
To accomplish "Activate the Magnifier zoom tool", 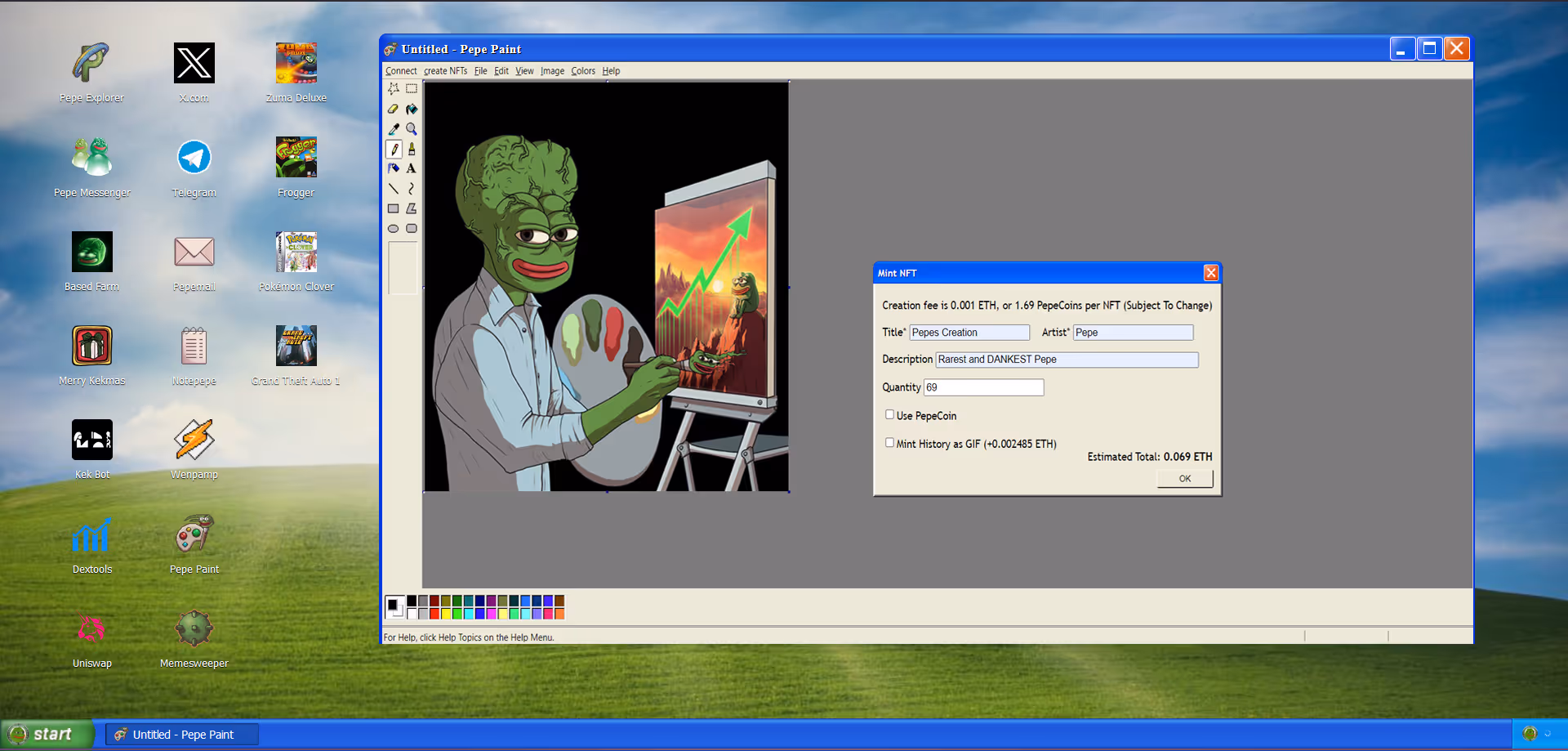I will [x=412, y=129].
